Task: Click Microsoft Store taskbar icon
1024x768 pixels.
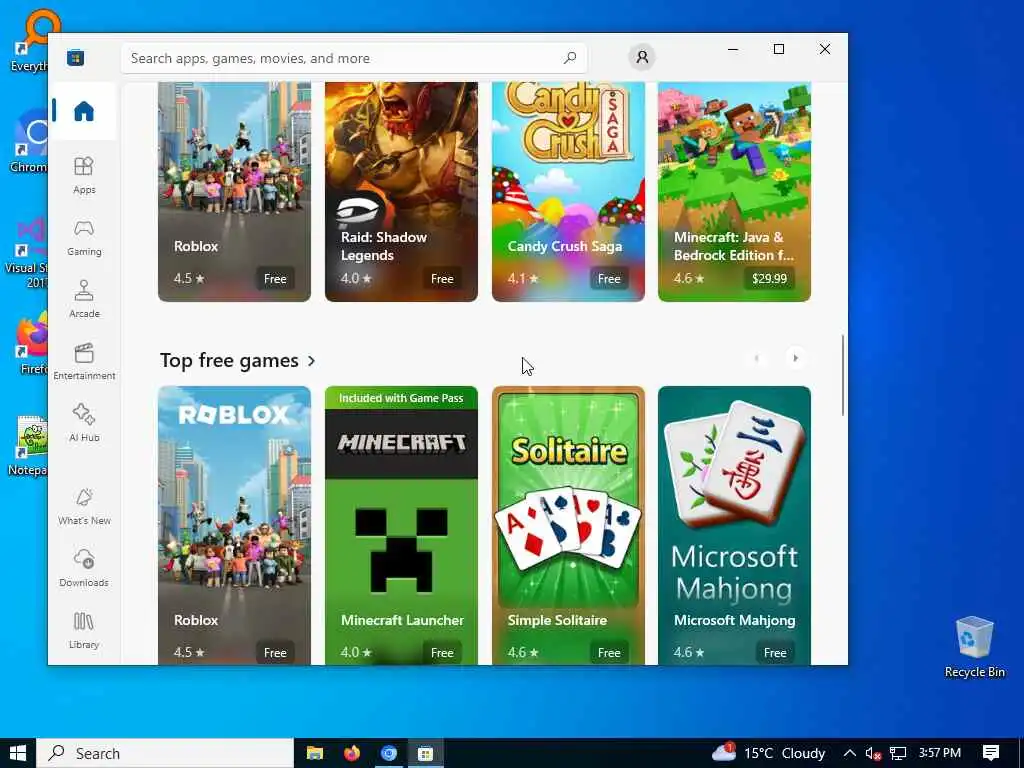Action: (426, 753)
